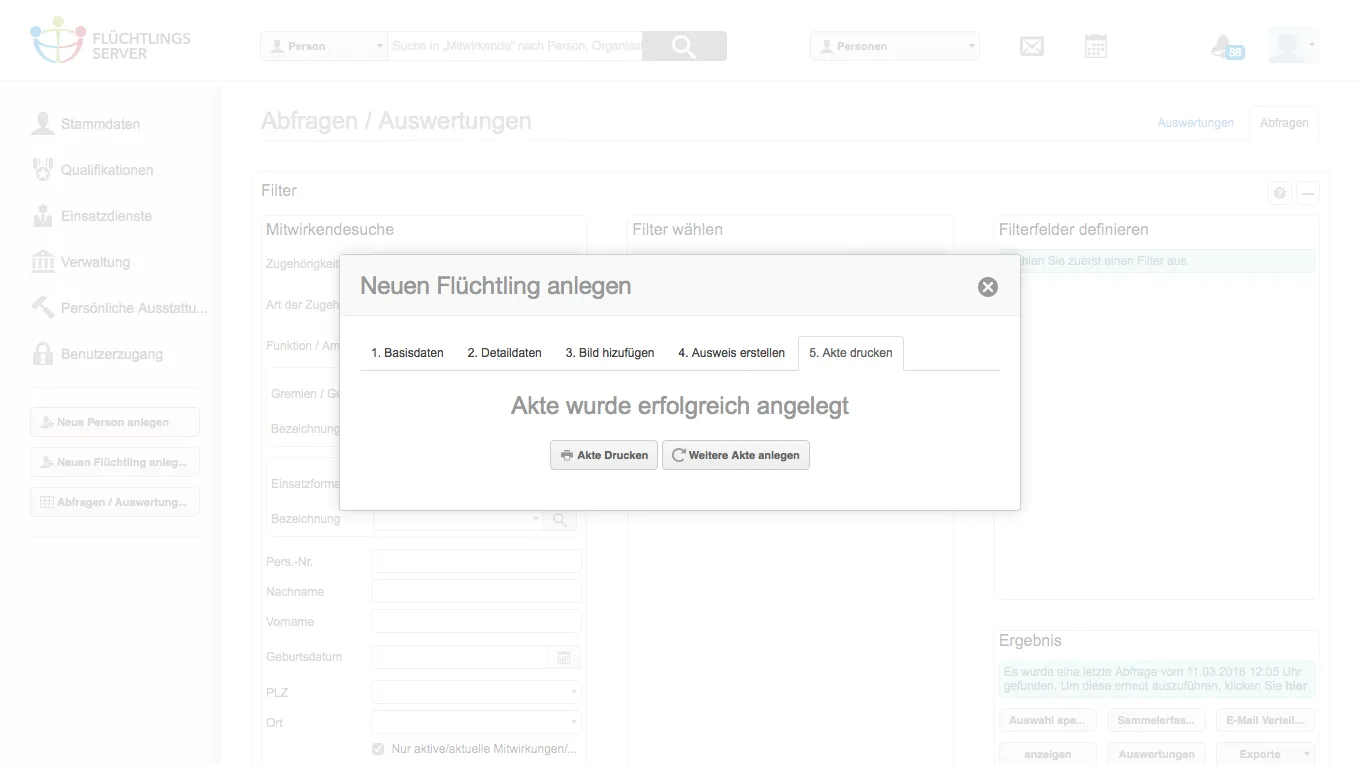
Task: Select the 3. Bild hinzufügen tab
Action: [x=610, y=353]
